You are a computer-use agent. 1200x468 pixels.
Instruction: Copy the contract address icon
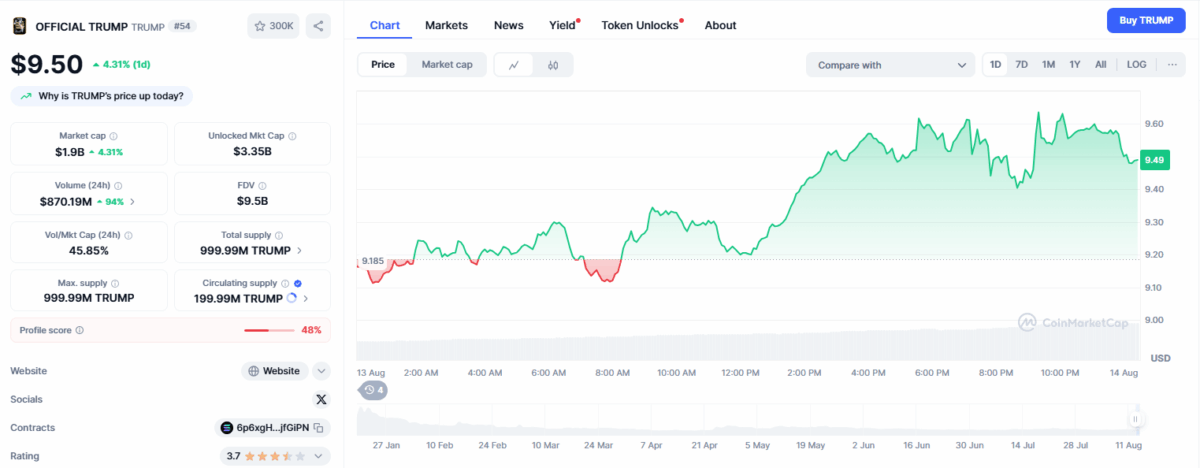[x=318, y=428]
